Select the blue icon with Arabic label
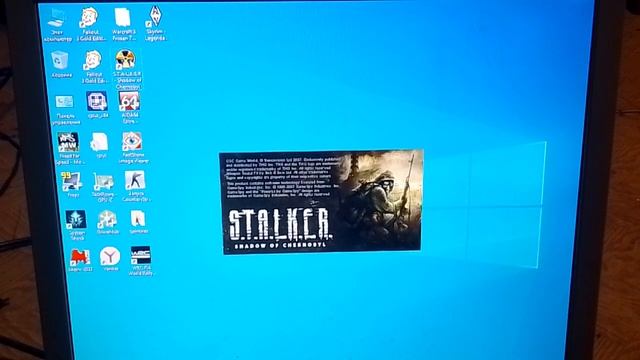Image resolution: width=640 pixels, height=360 pixels. [97, 104]
